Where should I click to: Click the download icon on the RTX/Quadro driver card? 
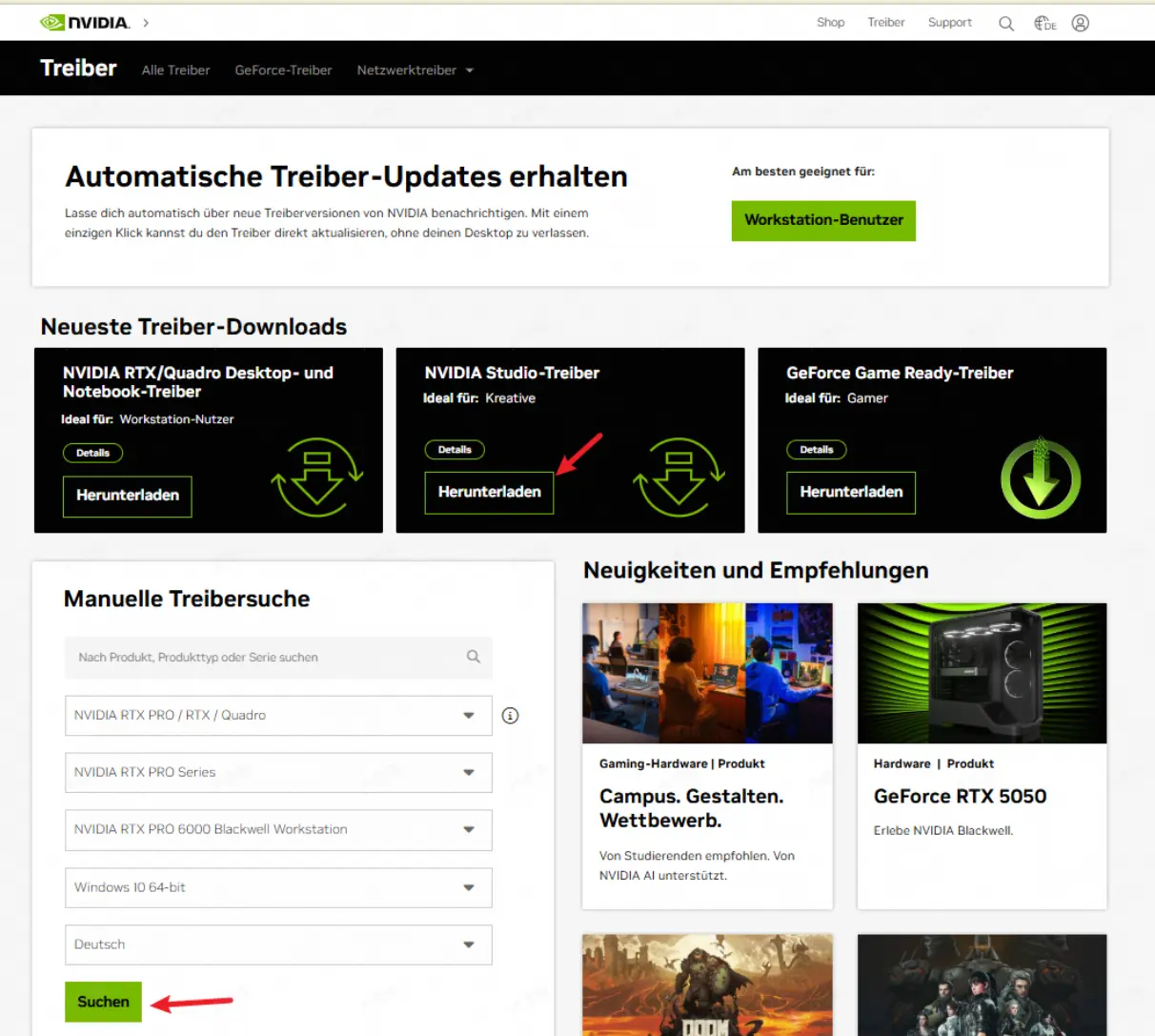pos(317,477)
